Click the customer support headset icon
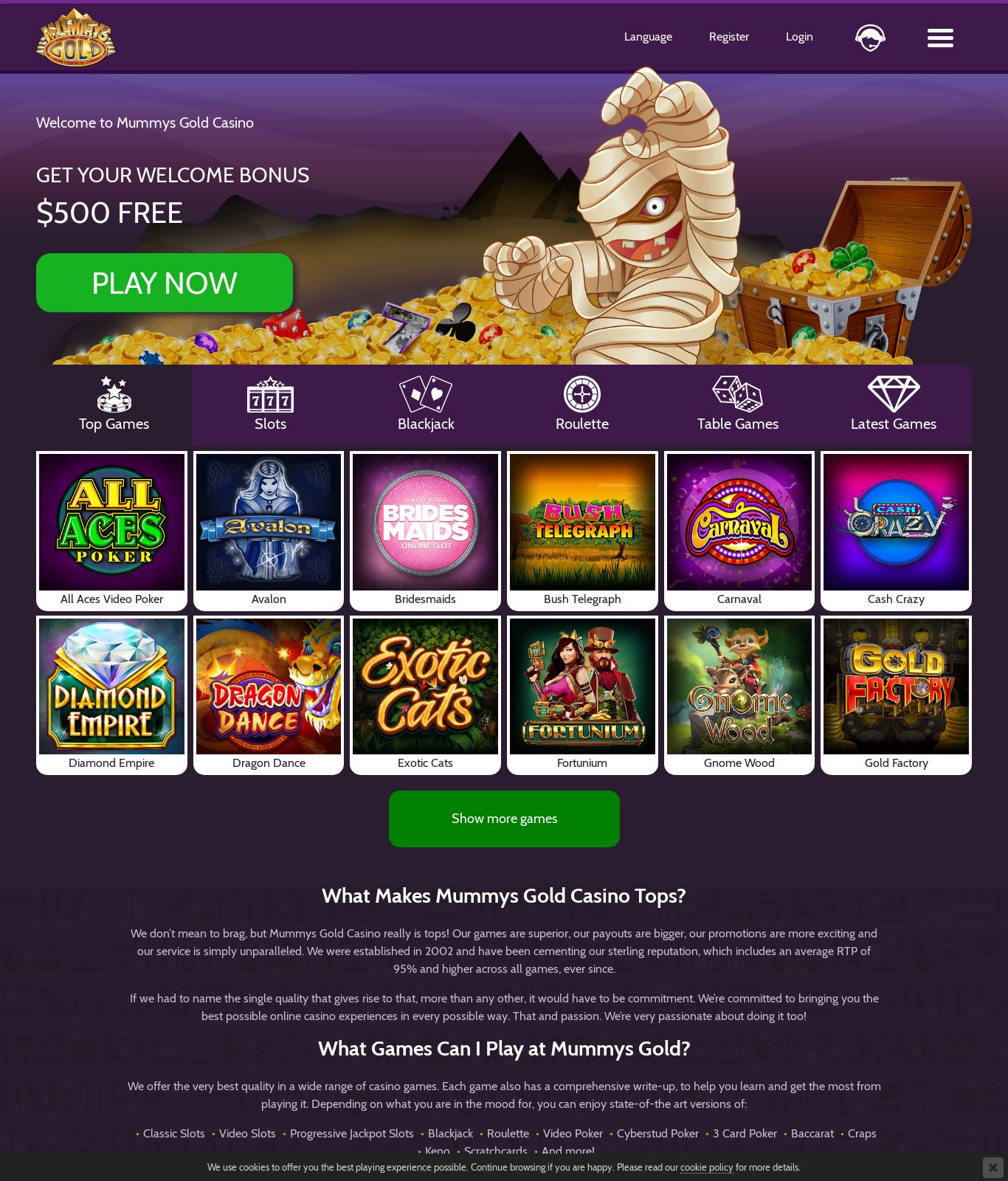This screenshot has width=1008, height=1181. 870,38
